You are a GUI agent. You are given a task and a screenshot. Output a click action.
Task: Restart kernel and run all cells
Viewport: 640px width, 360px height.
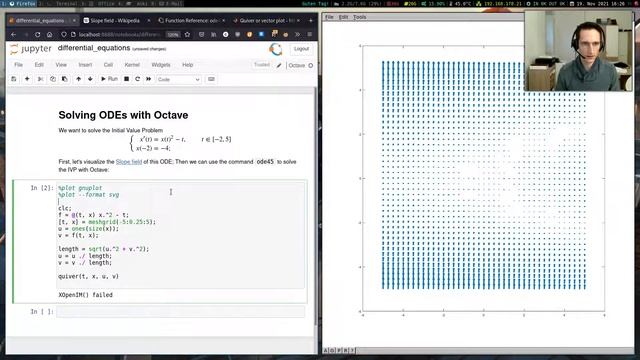coord(149,79)
